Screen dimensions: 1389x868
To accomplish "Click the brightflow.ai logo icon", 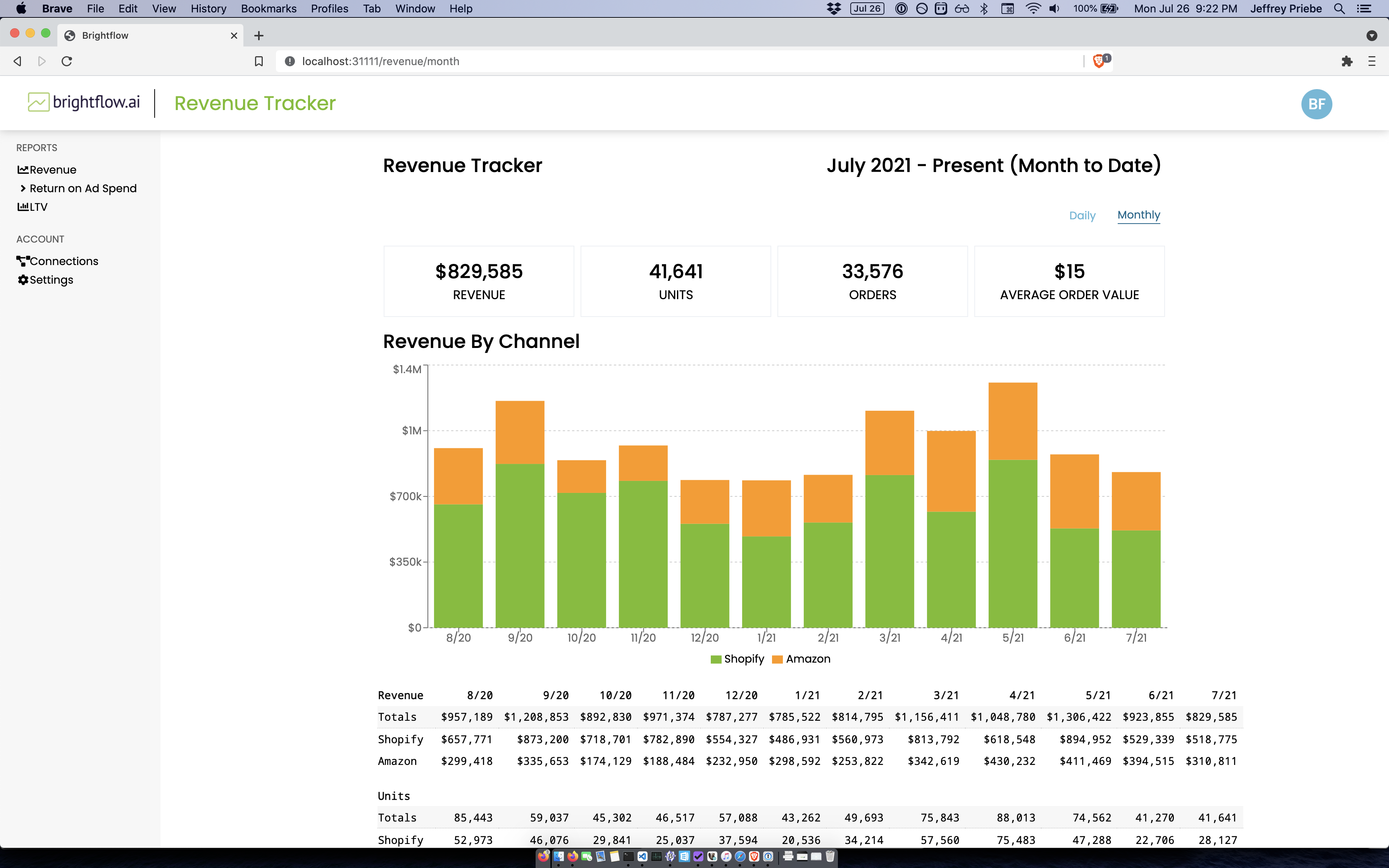I will (38, 103).
